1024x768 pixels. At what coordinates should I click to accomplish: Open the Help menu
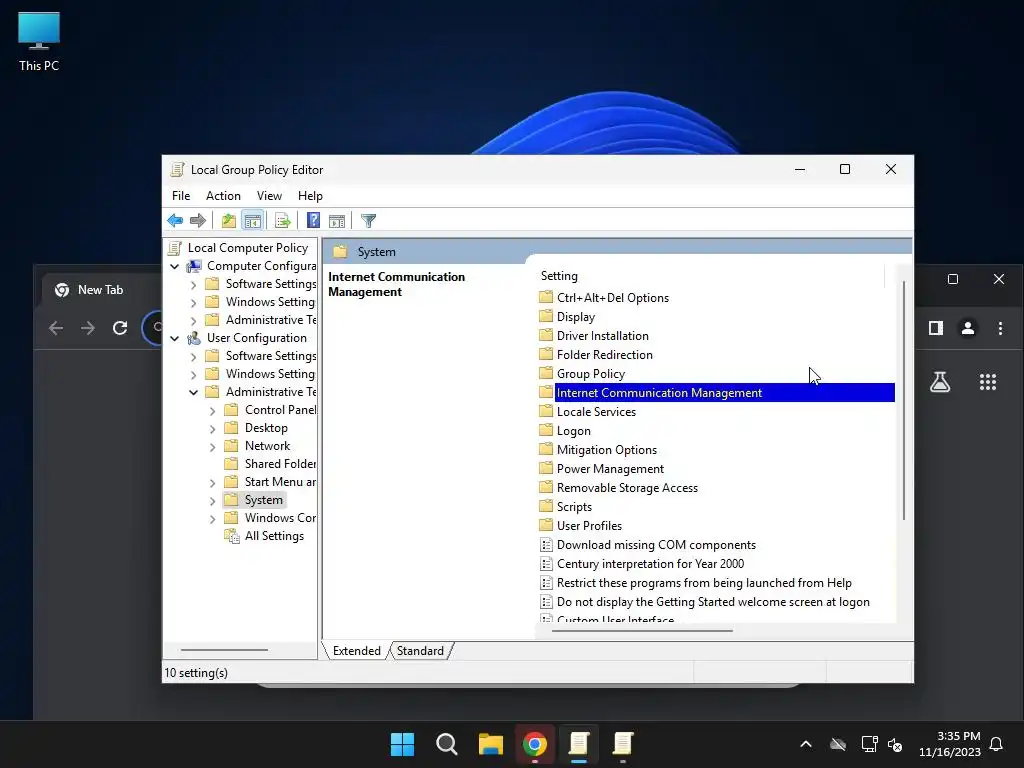(x=310, y=196)
